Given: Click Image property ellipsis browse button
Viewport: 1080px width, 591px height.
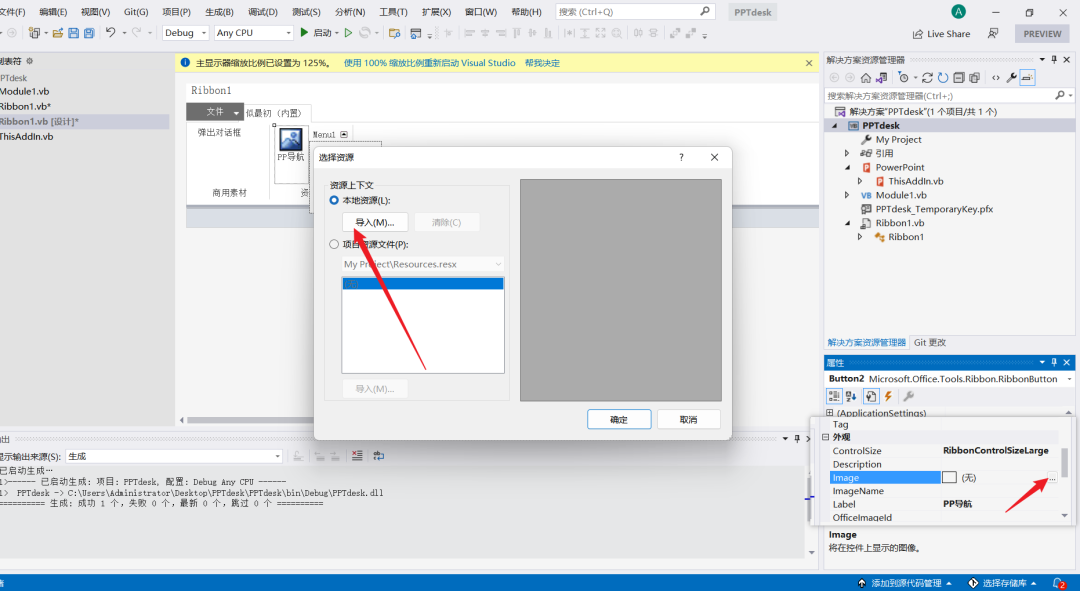Looking at the screenshot, I should (x=1052, y=477).
